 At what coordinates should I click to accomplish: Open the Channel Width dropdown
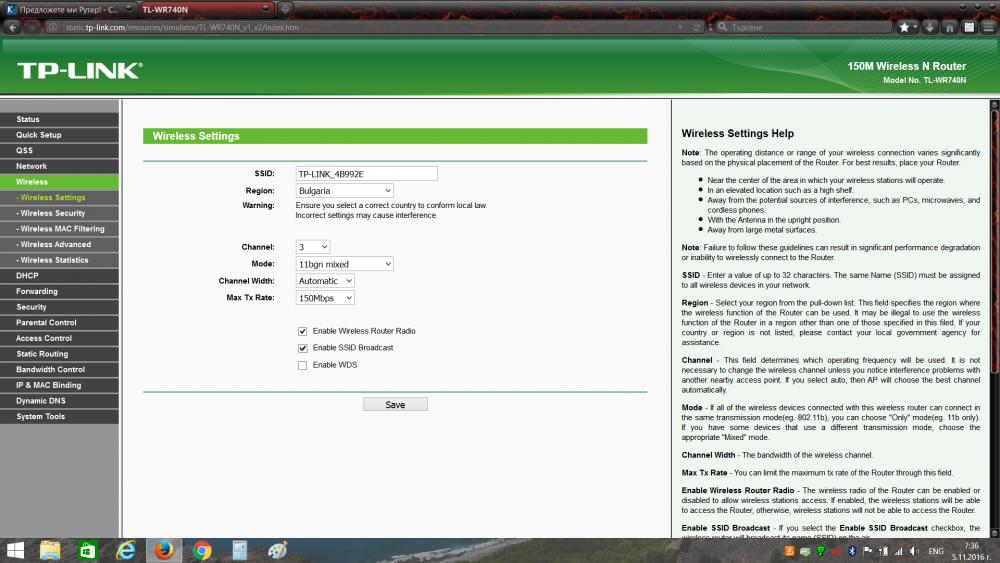tap(325, 281)
